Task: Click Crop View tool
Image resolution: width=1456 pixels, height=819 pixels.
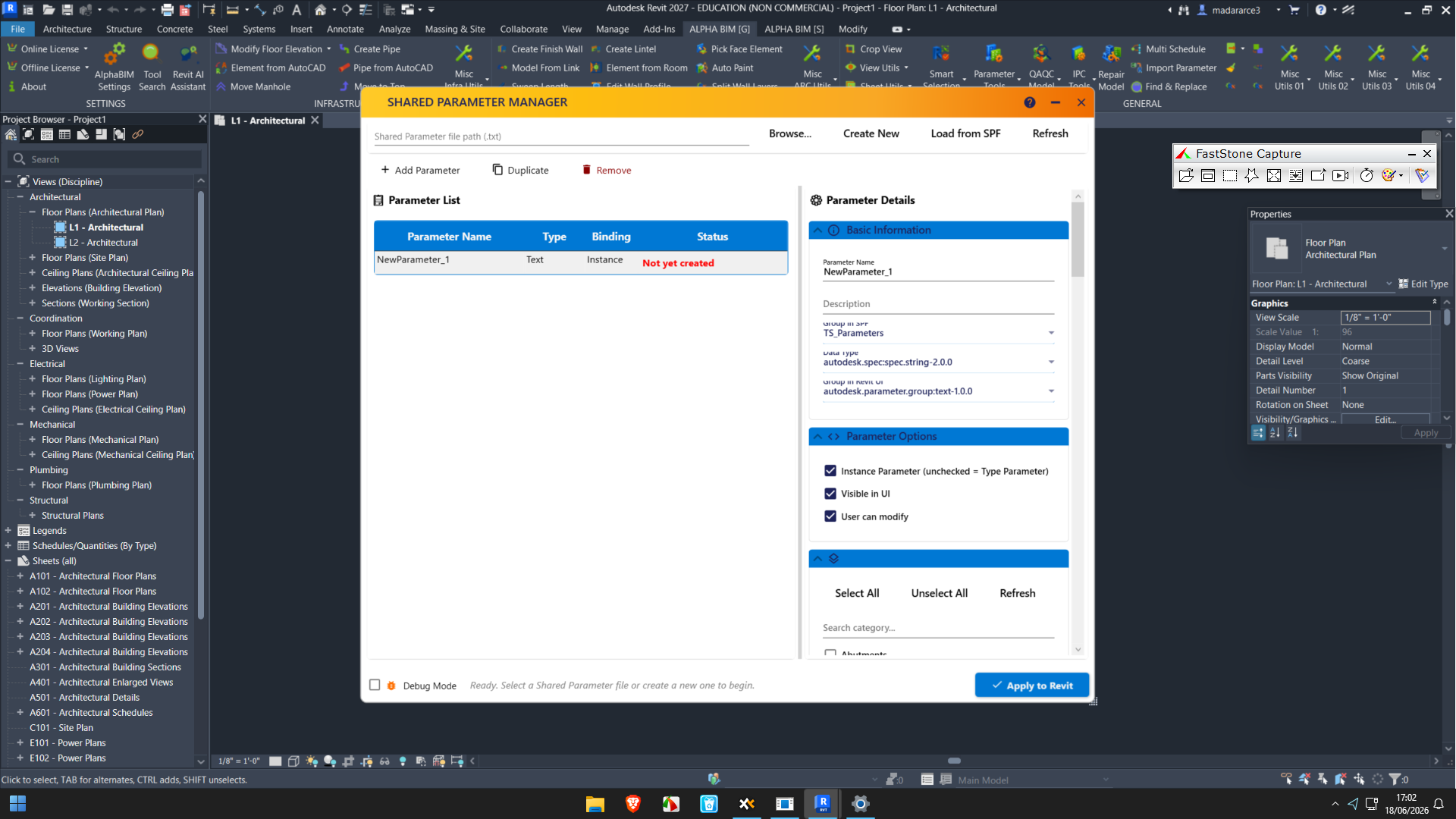Action: (x=874, y=49)
